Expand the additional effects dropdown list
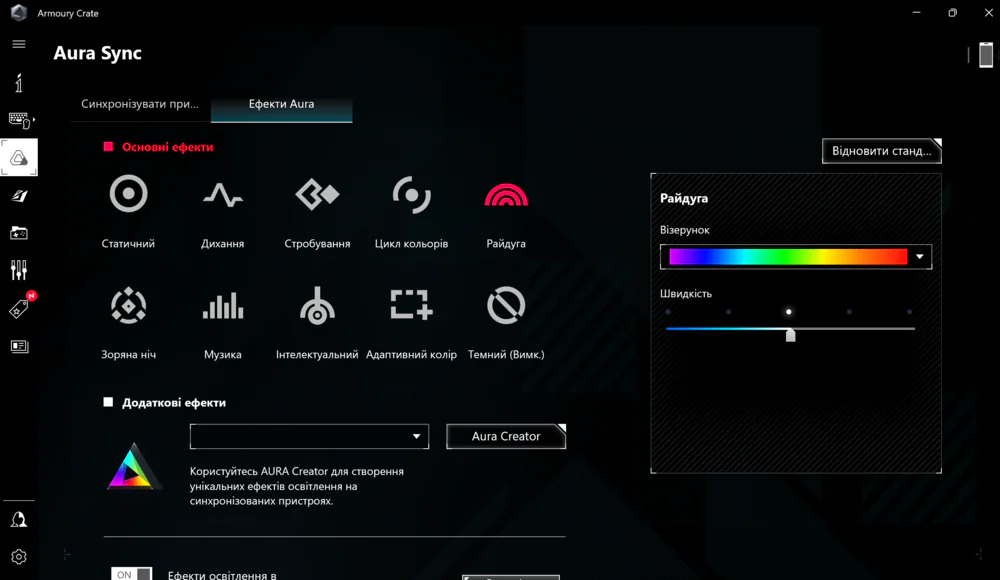 (309, 436)
